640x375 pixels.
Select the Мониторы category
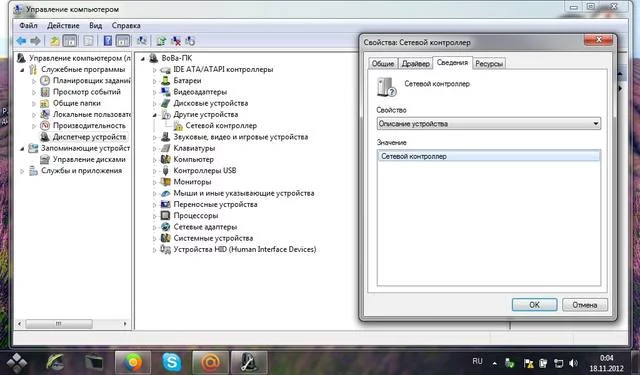[192, 182]
